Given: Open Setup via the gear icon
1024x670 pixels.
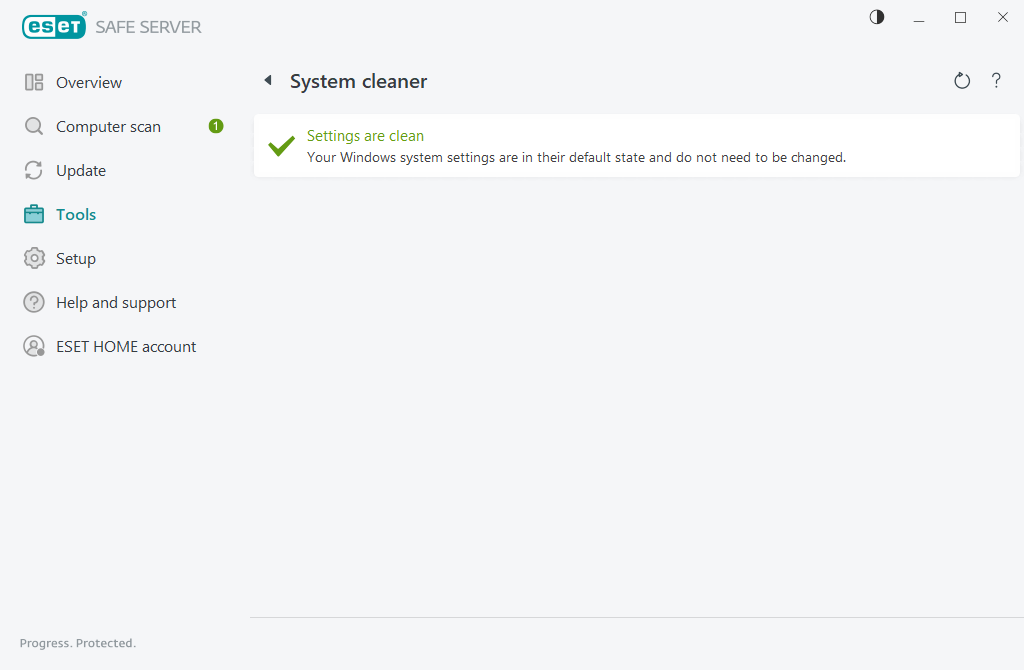Looking at the screenshot, I should pyautogui.click(x=33, y=258).
